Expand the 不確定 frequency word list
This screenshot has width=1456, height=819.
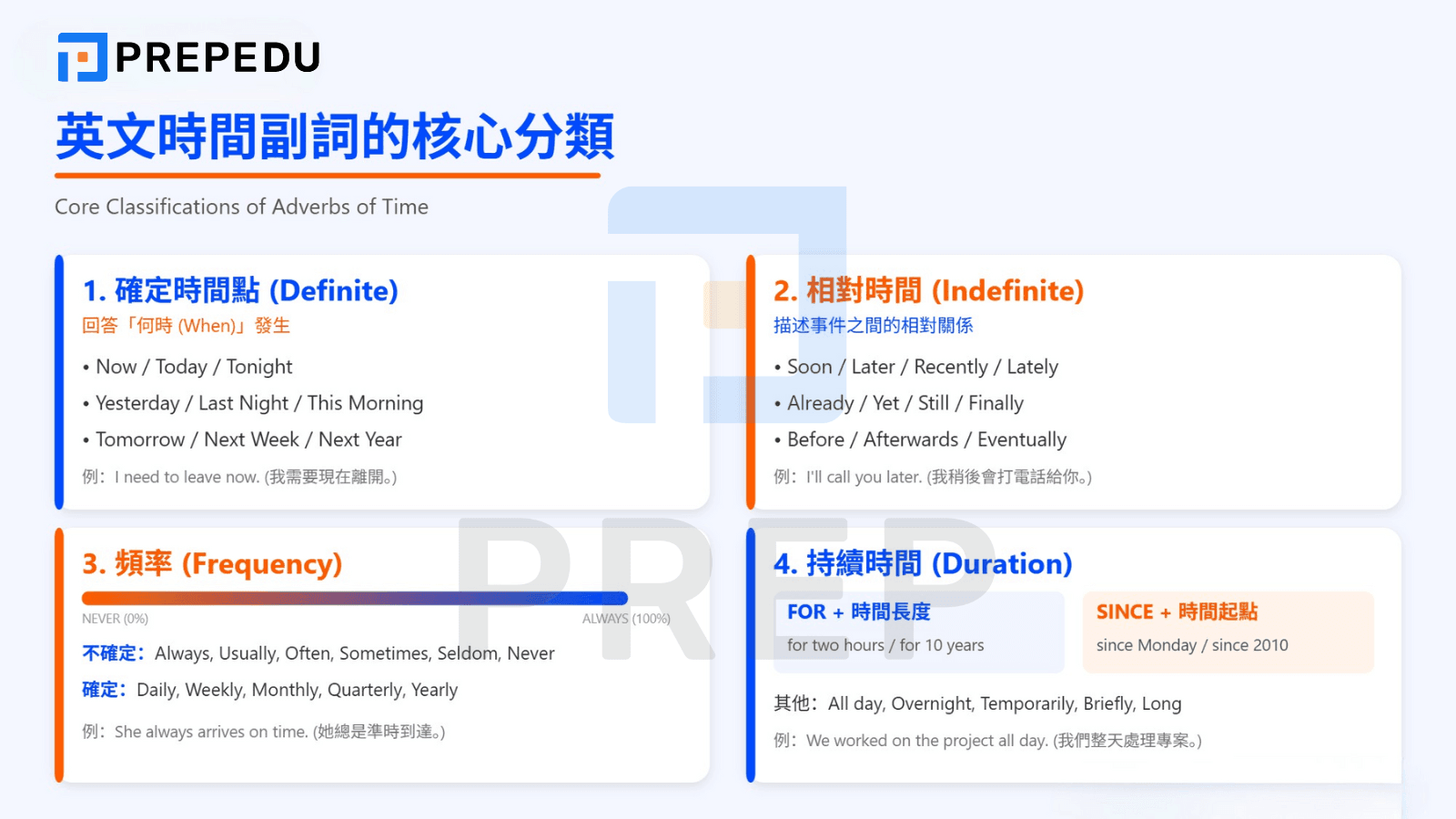[x=317, y=653]
